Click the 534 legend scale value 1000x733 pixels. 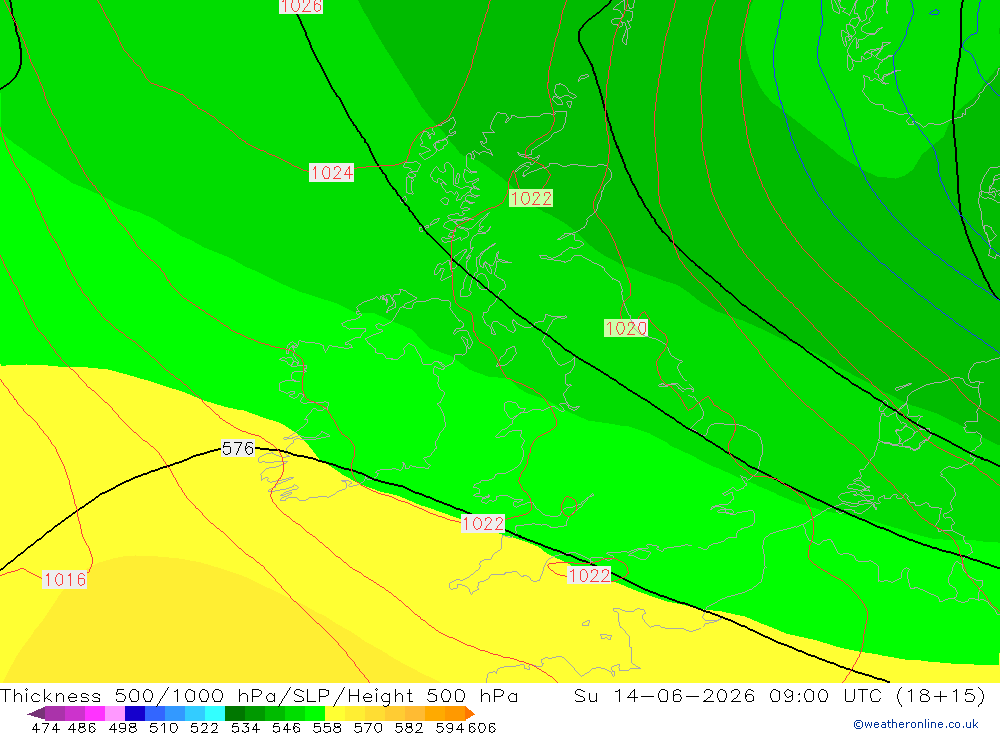[x=245, y=727]
